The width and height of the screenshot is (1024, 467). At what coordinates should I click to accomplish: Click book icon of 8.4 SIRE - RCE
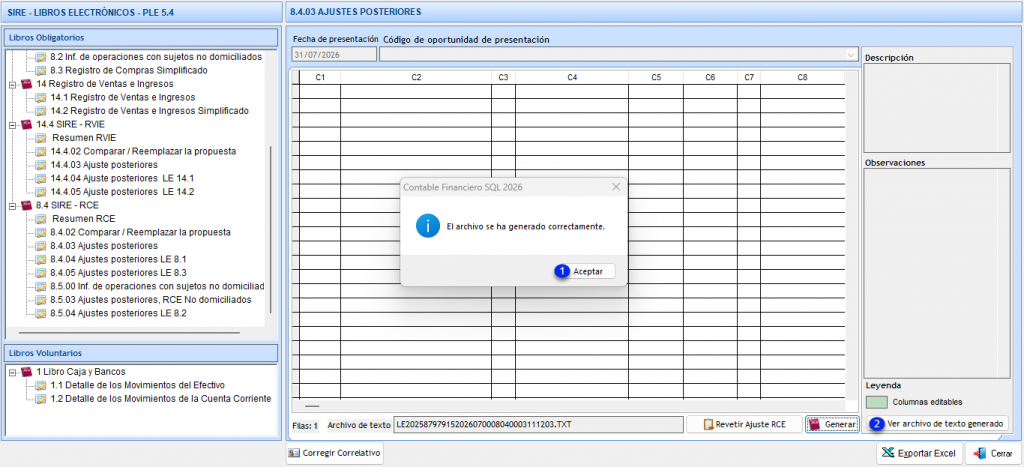(26, 205)
